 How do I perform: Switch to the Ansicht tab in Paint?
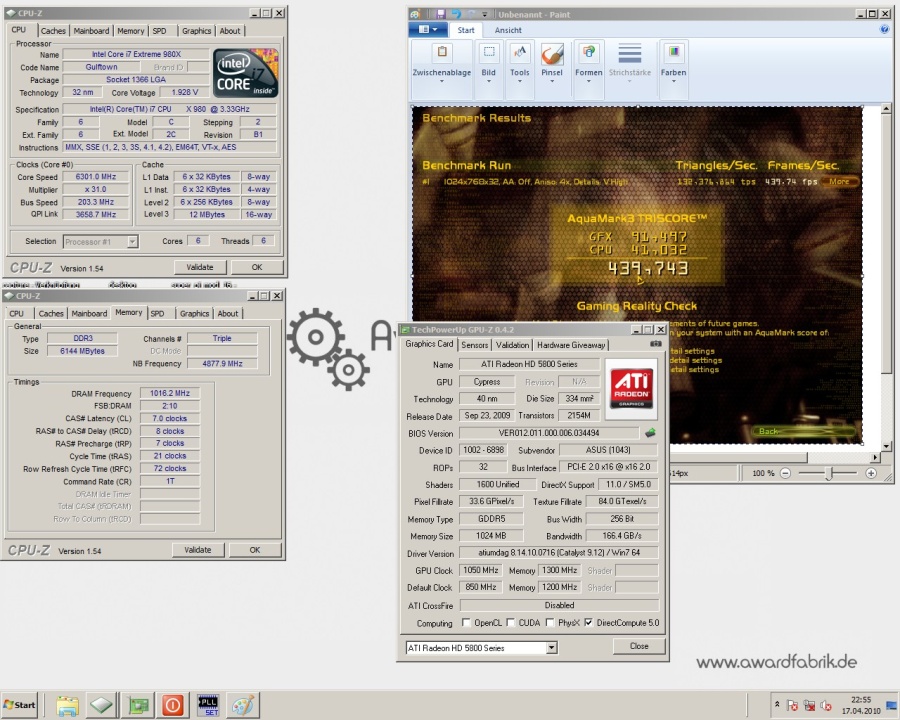[x=508, y=30]
